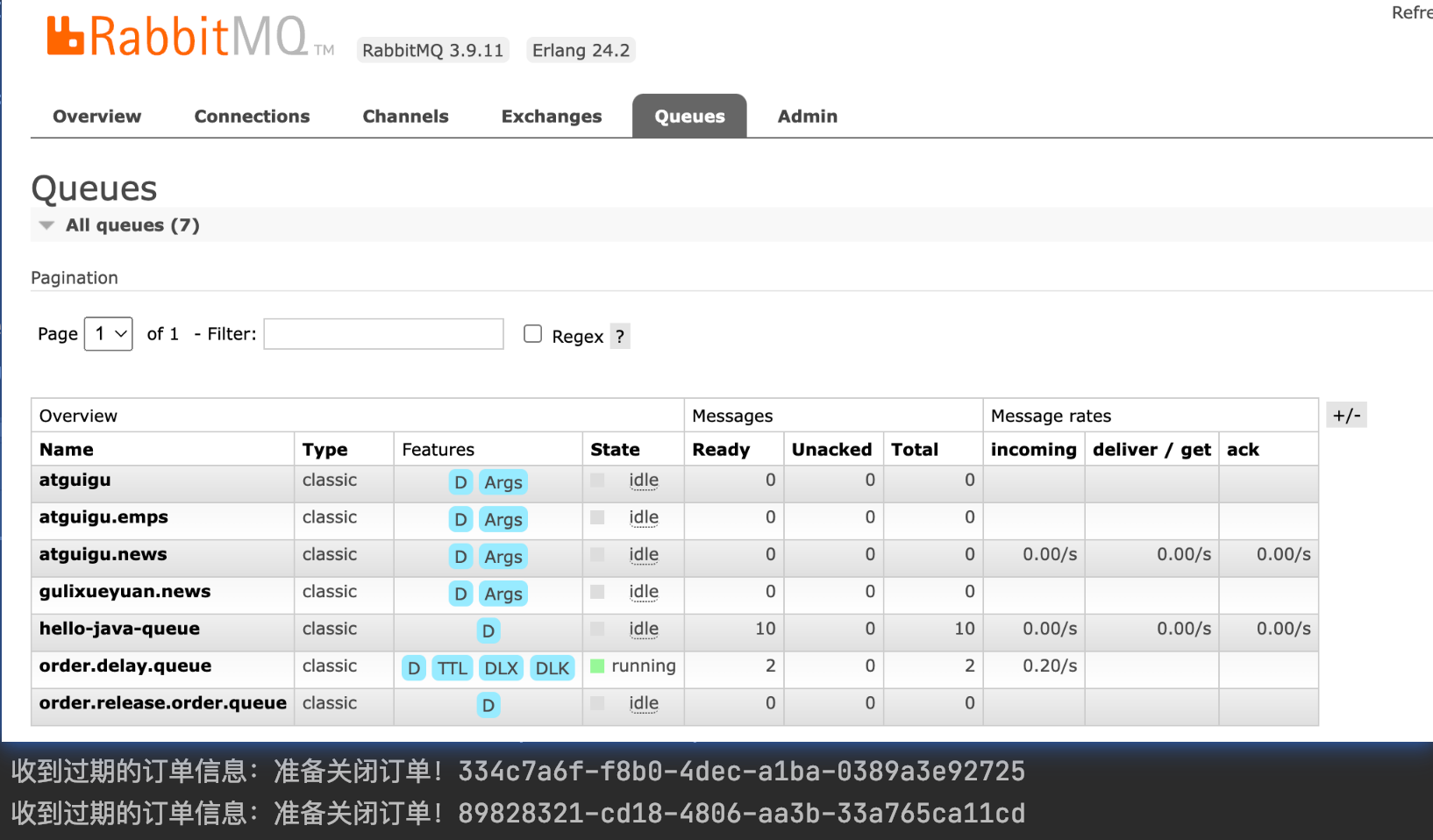Open the gulixueyuan.news queue link

(x=125, y=592)
